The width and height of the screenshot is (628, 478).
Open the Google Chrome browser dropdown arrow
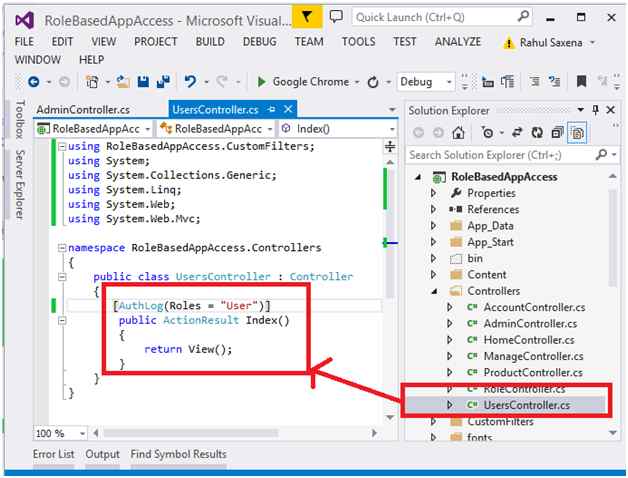point(357,83)
